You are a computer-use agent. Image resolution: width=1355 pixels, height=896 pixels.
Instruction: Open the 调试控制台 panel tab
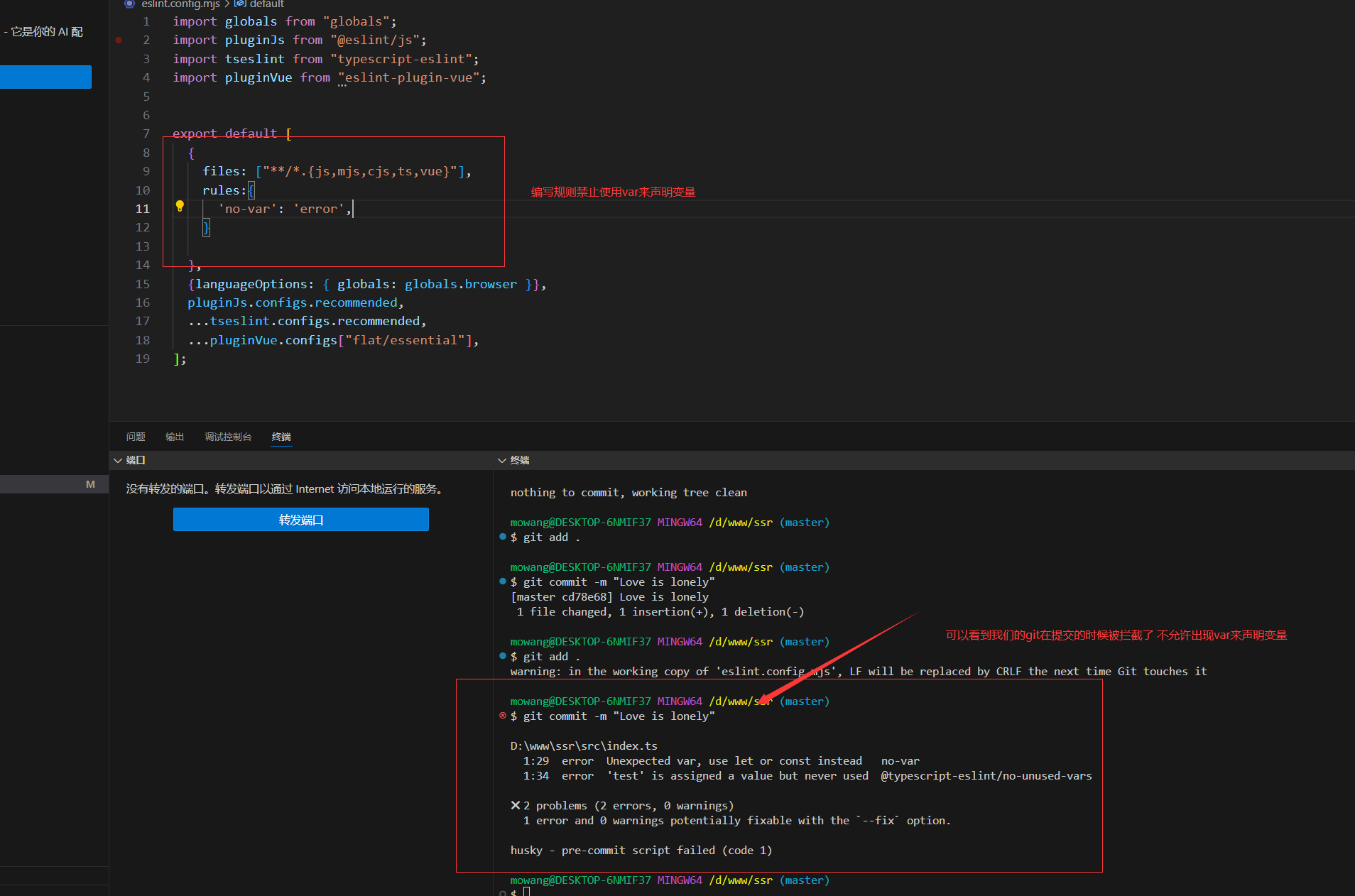pos(228,437)
